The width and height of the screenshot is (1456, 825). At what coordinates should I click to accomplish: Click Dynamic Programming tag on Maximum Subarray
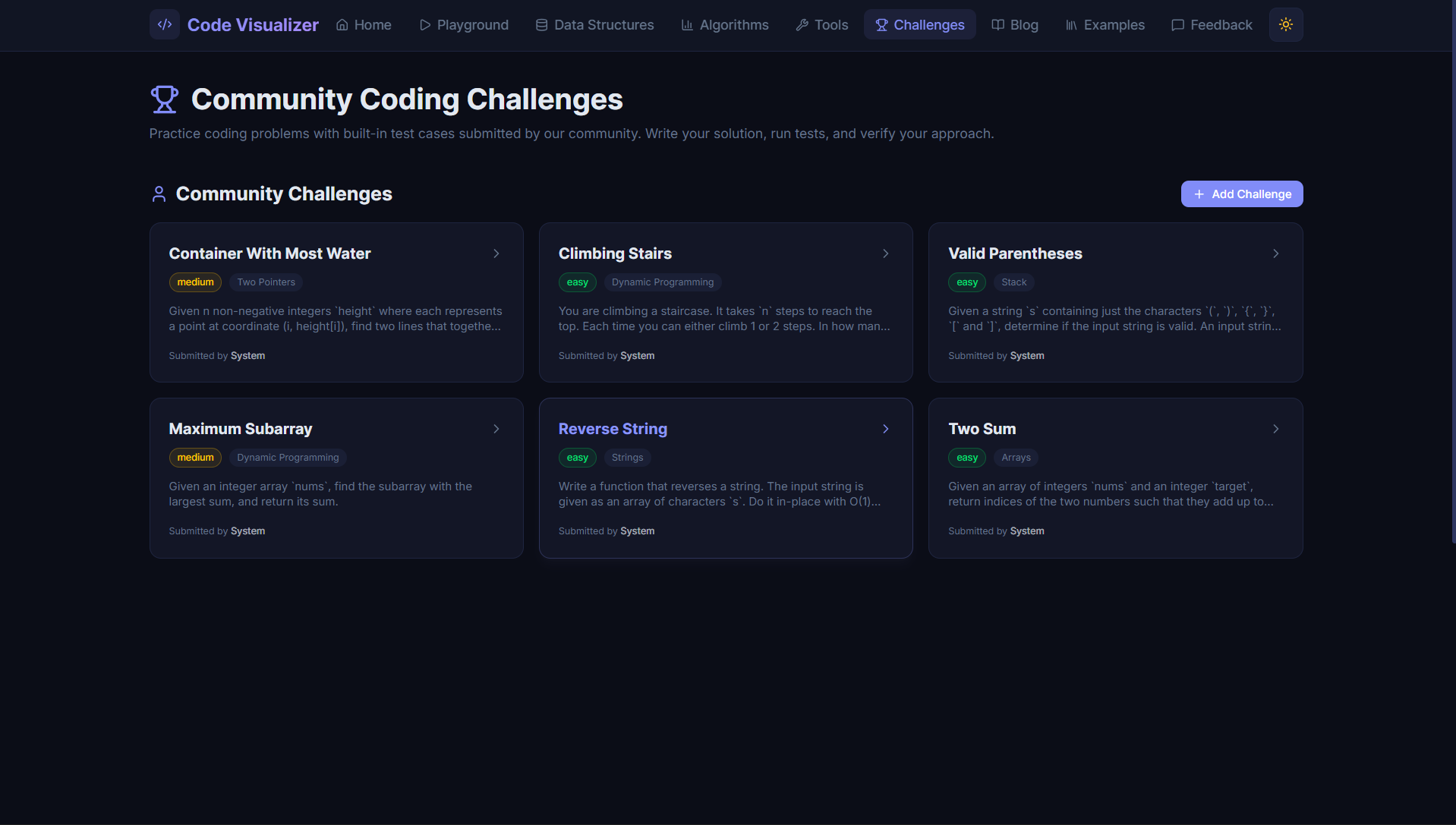288,458
